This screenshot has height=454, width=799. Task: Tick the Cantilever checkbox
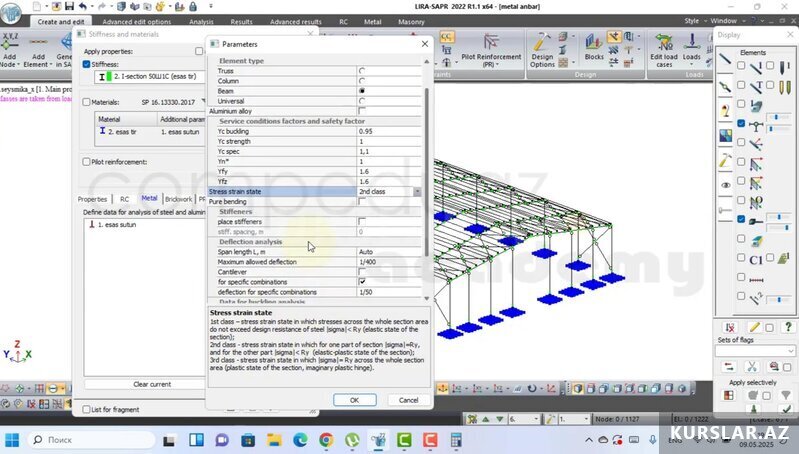[361, 272]
